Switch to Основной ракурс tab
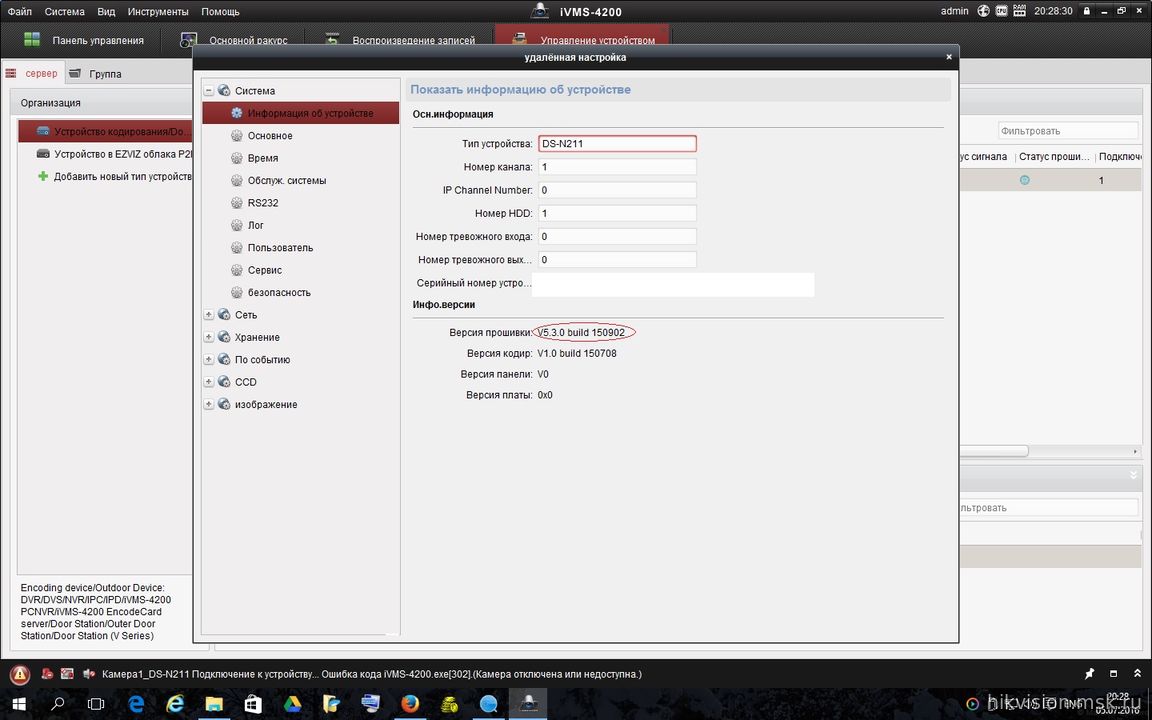Screen dimensions: 1152x720 234,40
